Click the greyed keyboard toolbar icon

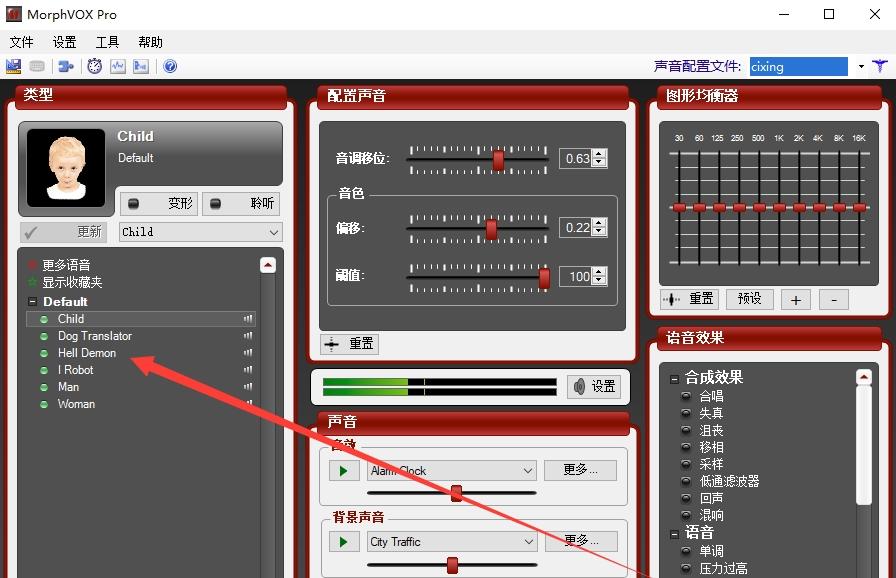[x=37, y=66]
